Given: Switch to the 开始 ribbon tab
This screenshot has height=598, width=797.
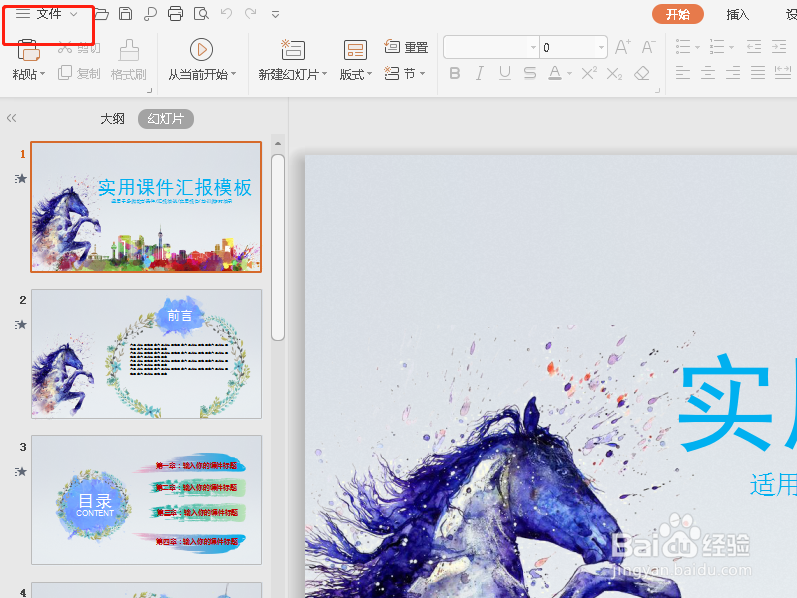Looking at the screenshot, I should point(678,14).
